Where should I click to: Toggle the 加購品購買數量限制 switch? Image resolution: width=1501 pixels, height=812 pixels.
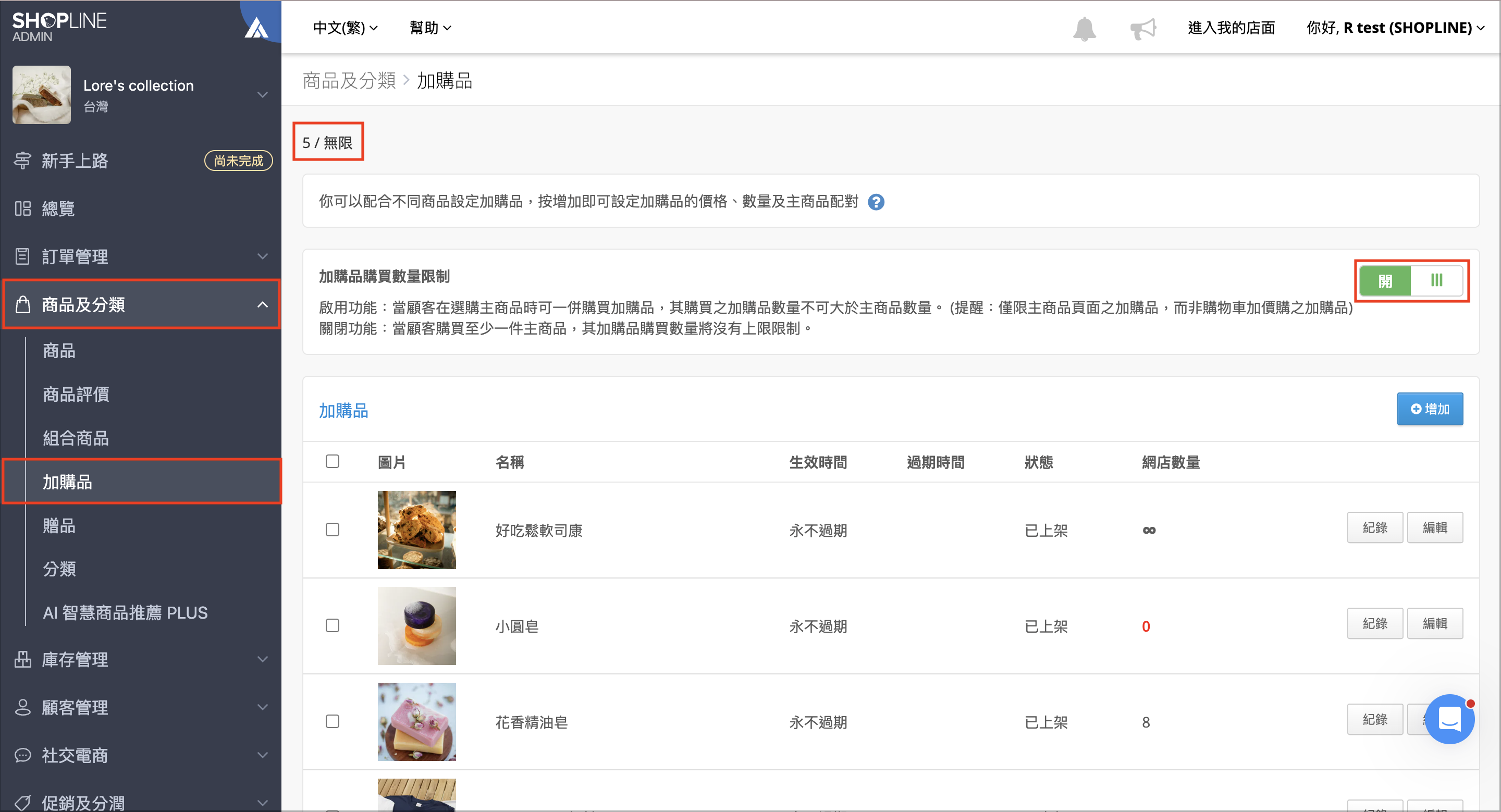click(x=1411, y=281)
